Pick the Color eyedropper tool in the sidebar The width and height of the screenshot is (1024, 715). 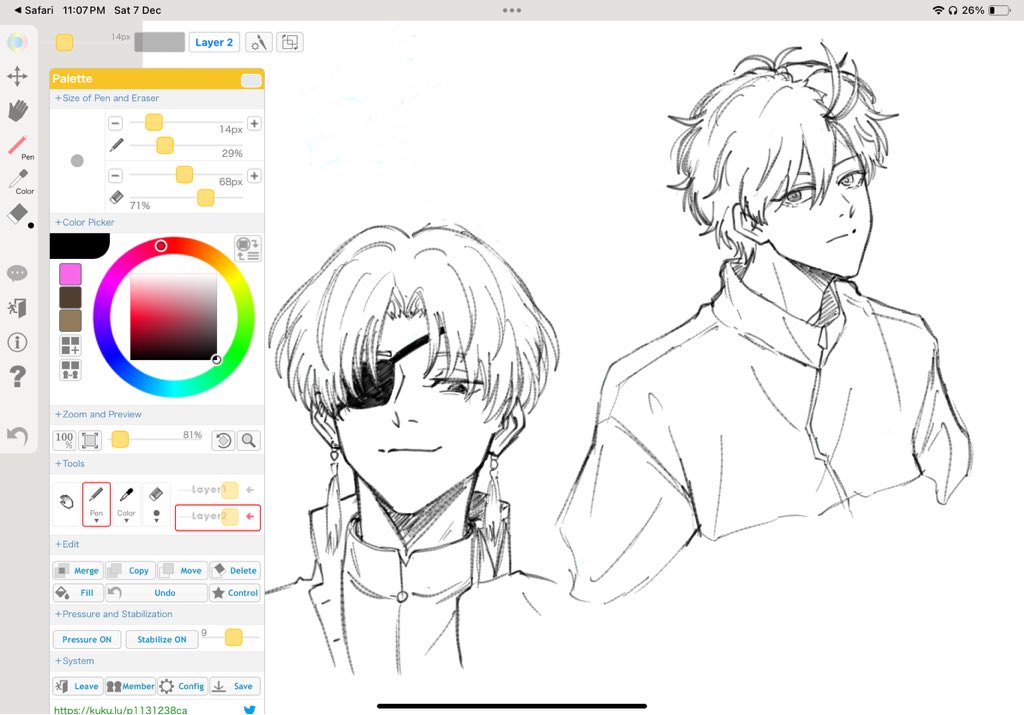[20, 182]
